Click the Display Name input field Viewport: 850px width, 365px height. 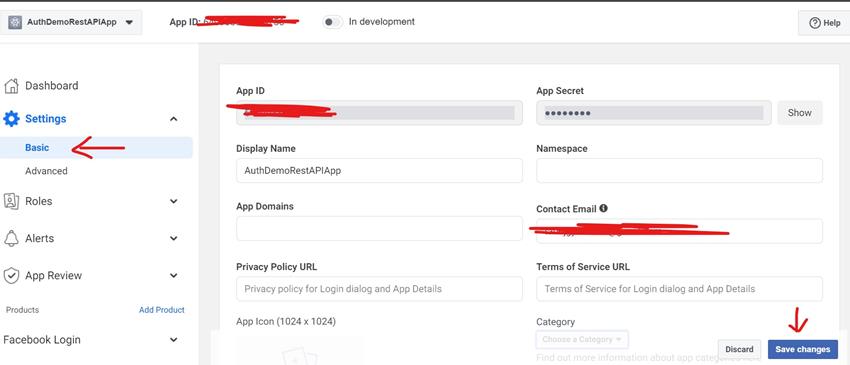[379, 170]
